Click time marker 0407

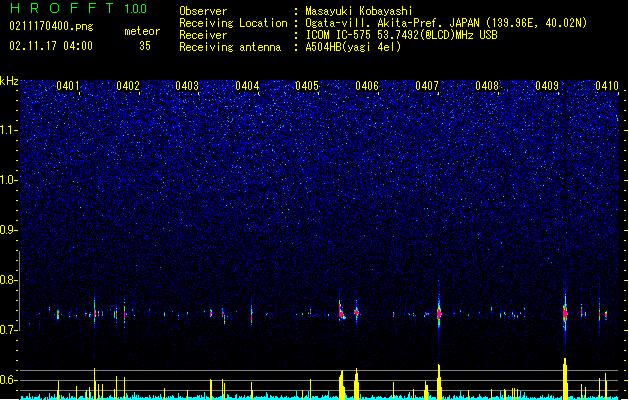click(x=427, y=86)
